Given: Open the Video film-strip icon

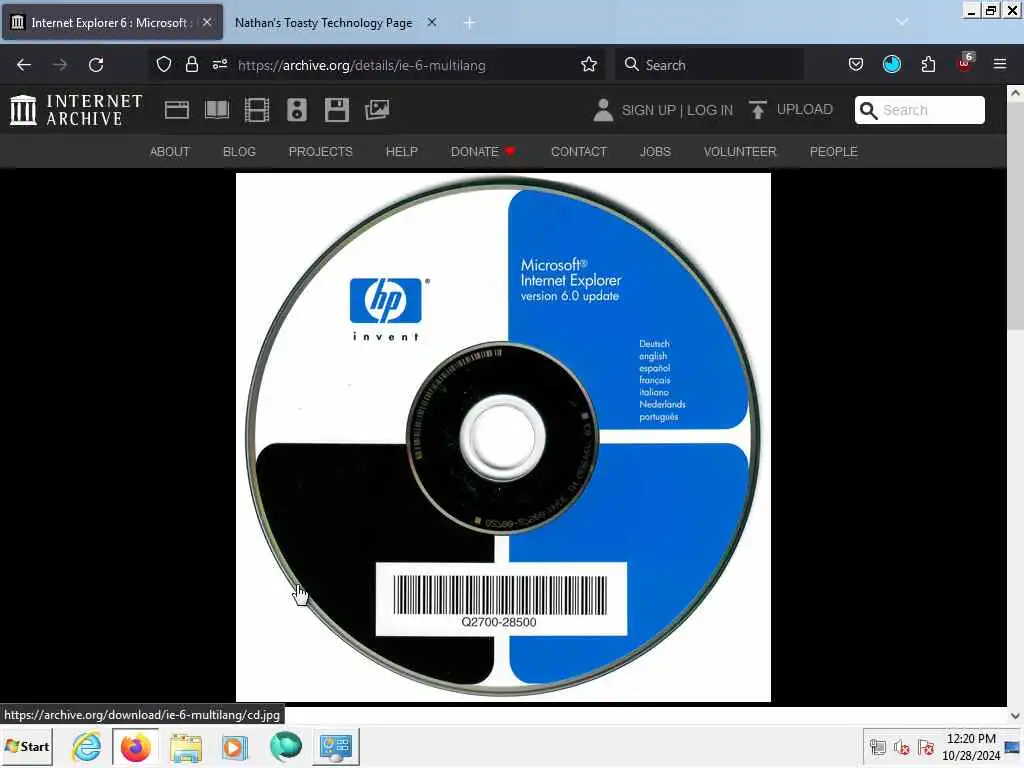Looking at the screenshot, I should tap(257, 110).
